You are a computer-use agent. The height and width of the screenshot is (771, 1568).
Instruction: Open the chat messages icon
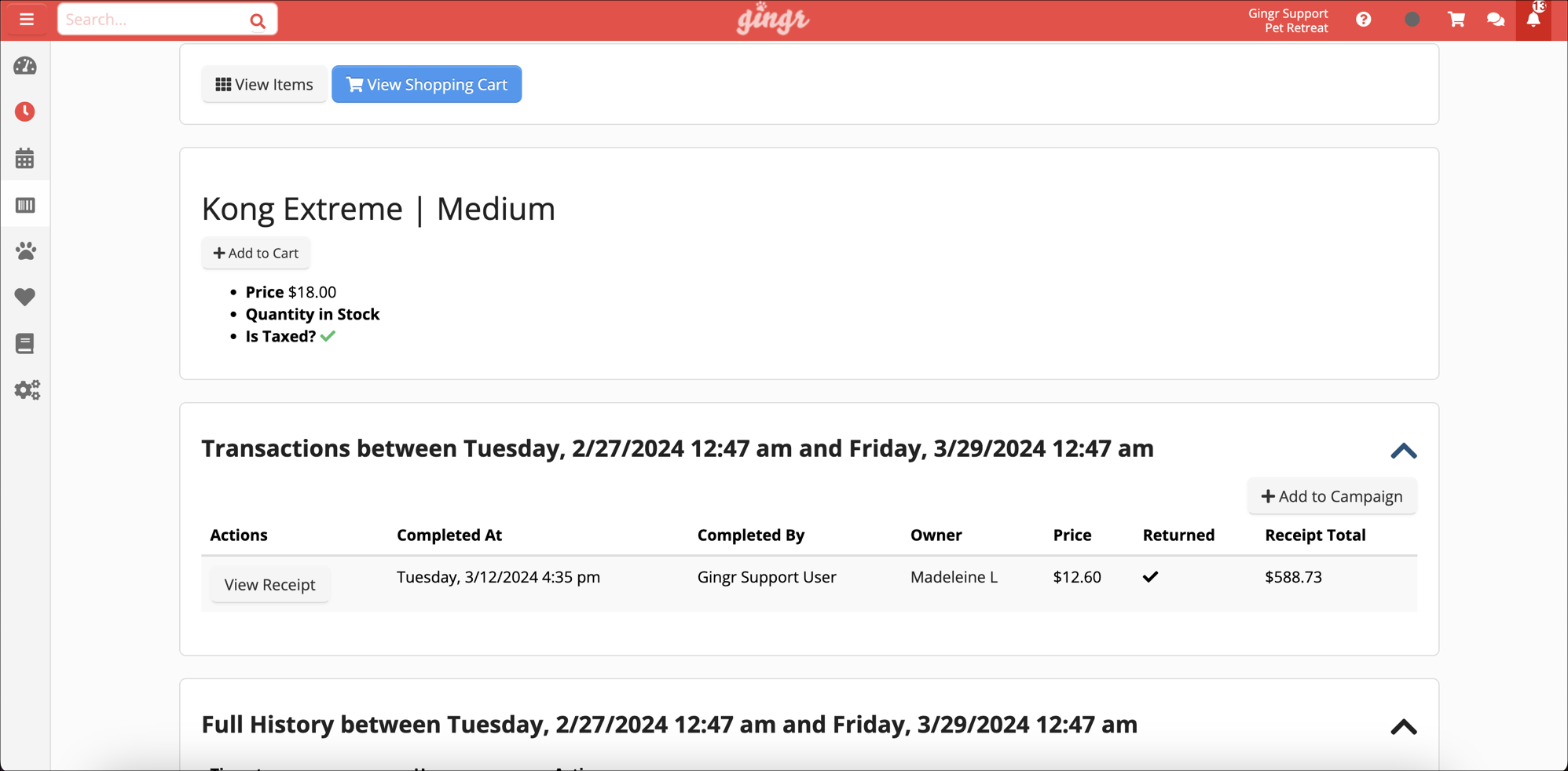1496,20
